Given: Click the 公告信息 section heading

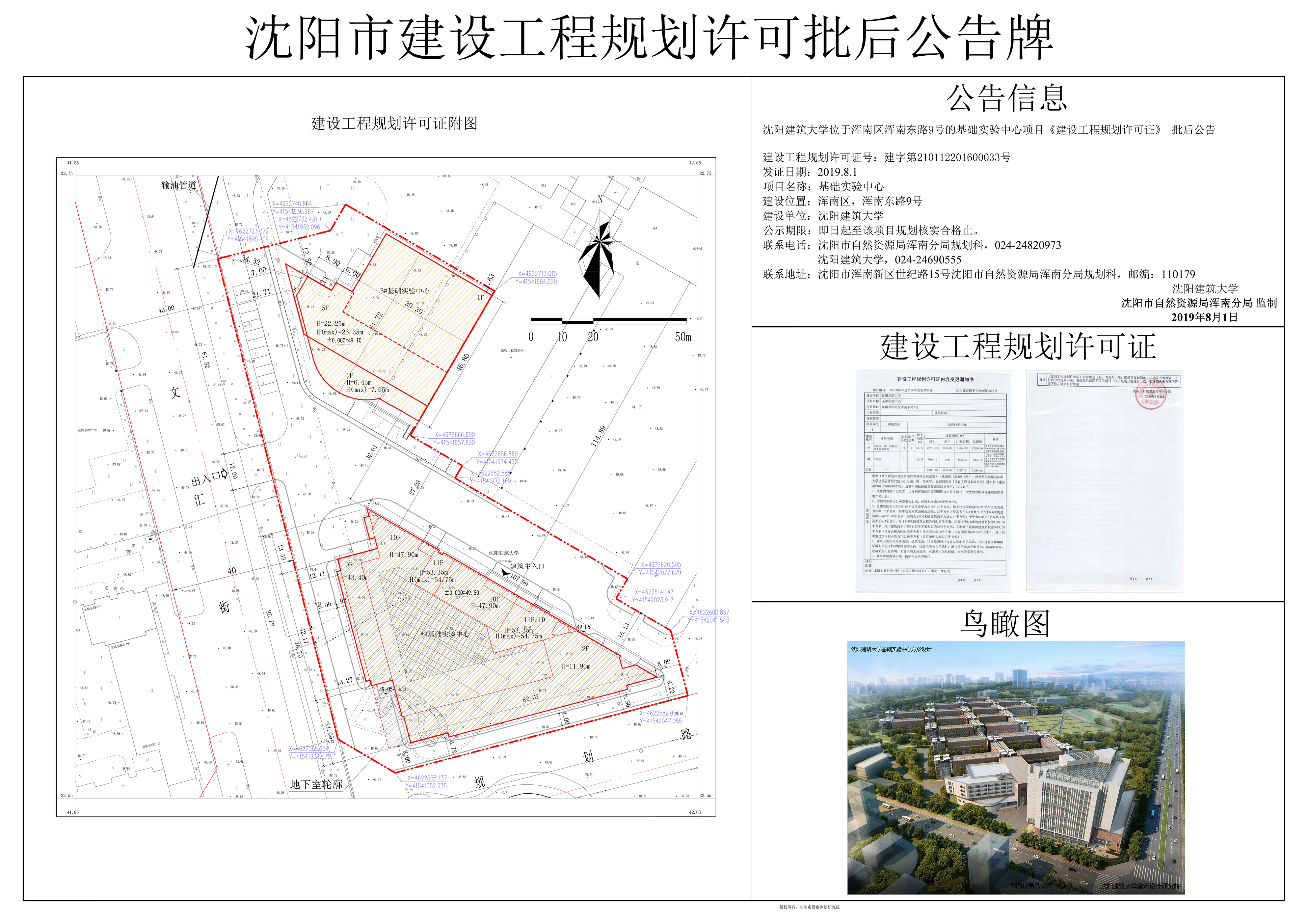Looking at the screenshot, I should click(1007, 98).
